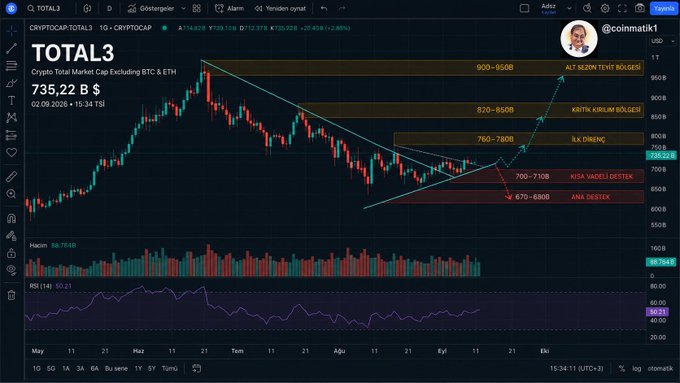
Task: Set range to Bu sene
Action: (116, 368)
